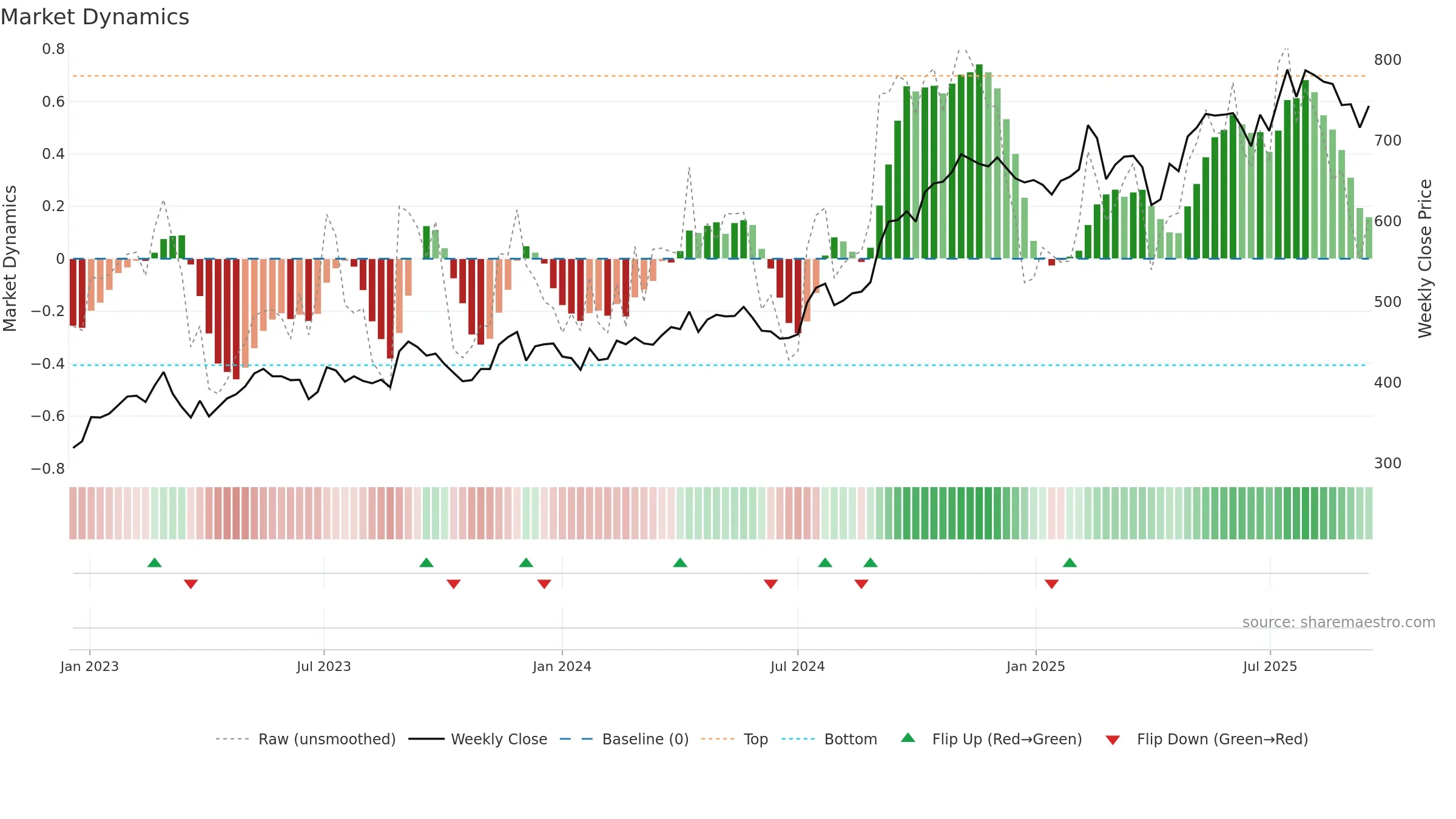Click the green Flip Up triangle near February 2023

click(x=155, y=562)
